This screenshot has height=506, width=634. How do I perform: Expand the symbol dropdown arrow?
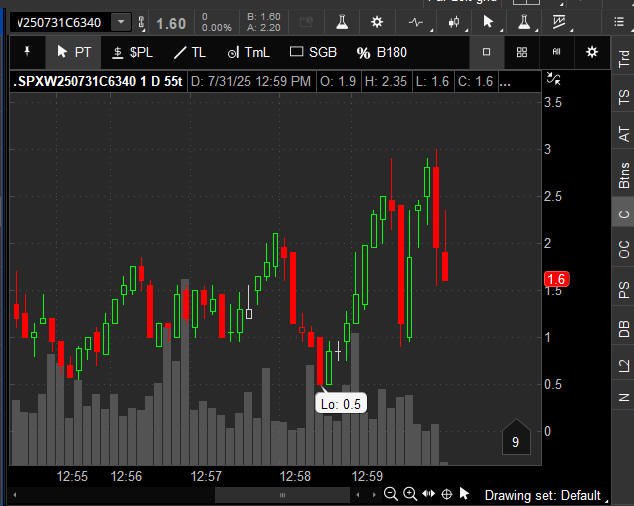(121, 22)
